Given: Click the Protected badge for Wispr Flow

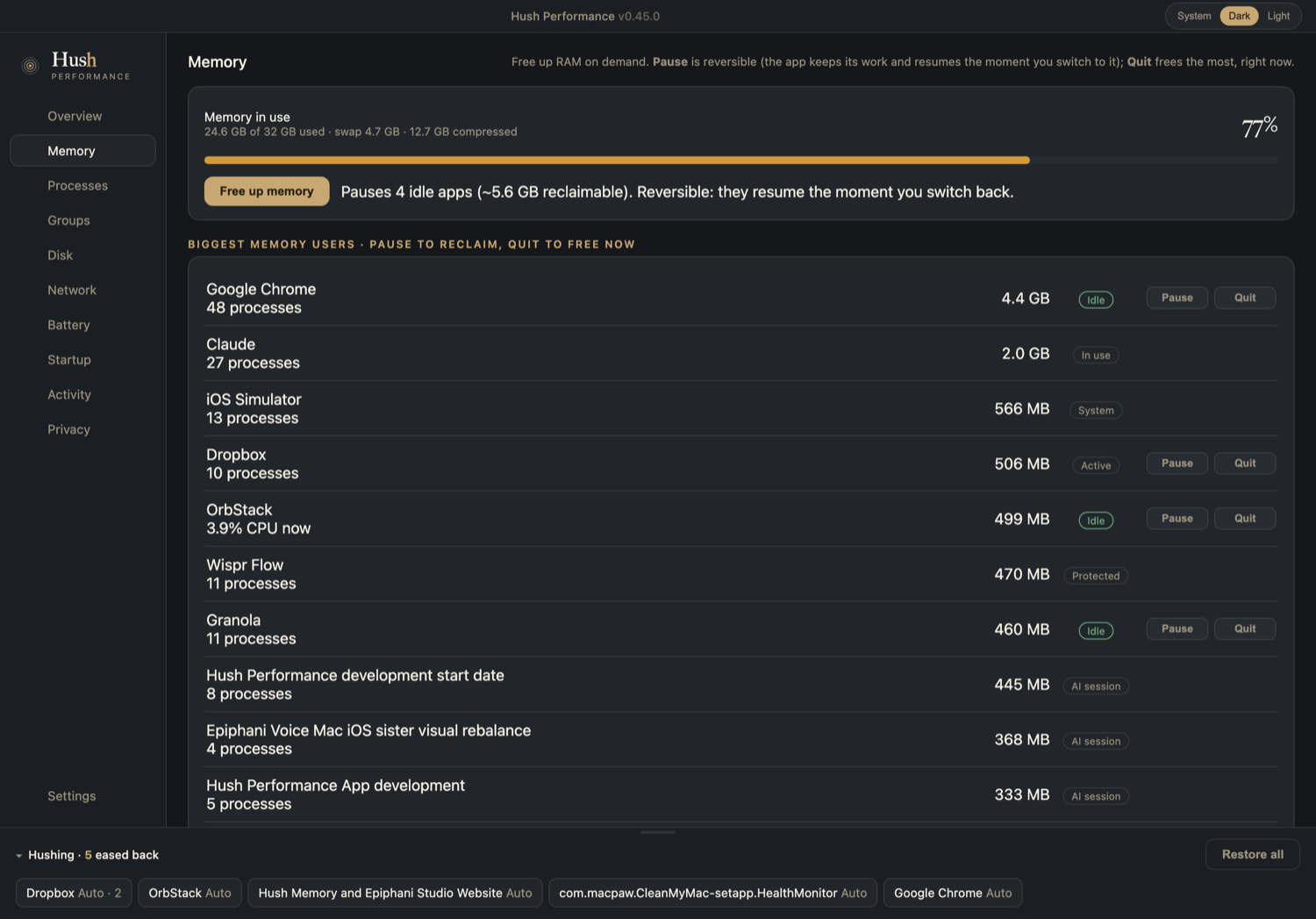Looking at the screenshot, I should coord(1096,576).
